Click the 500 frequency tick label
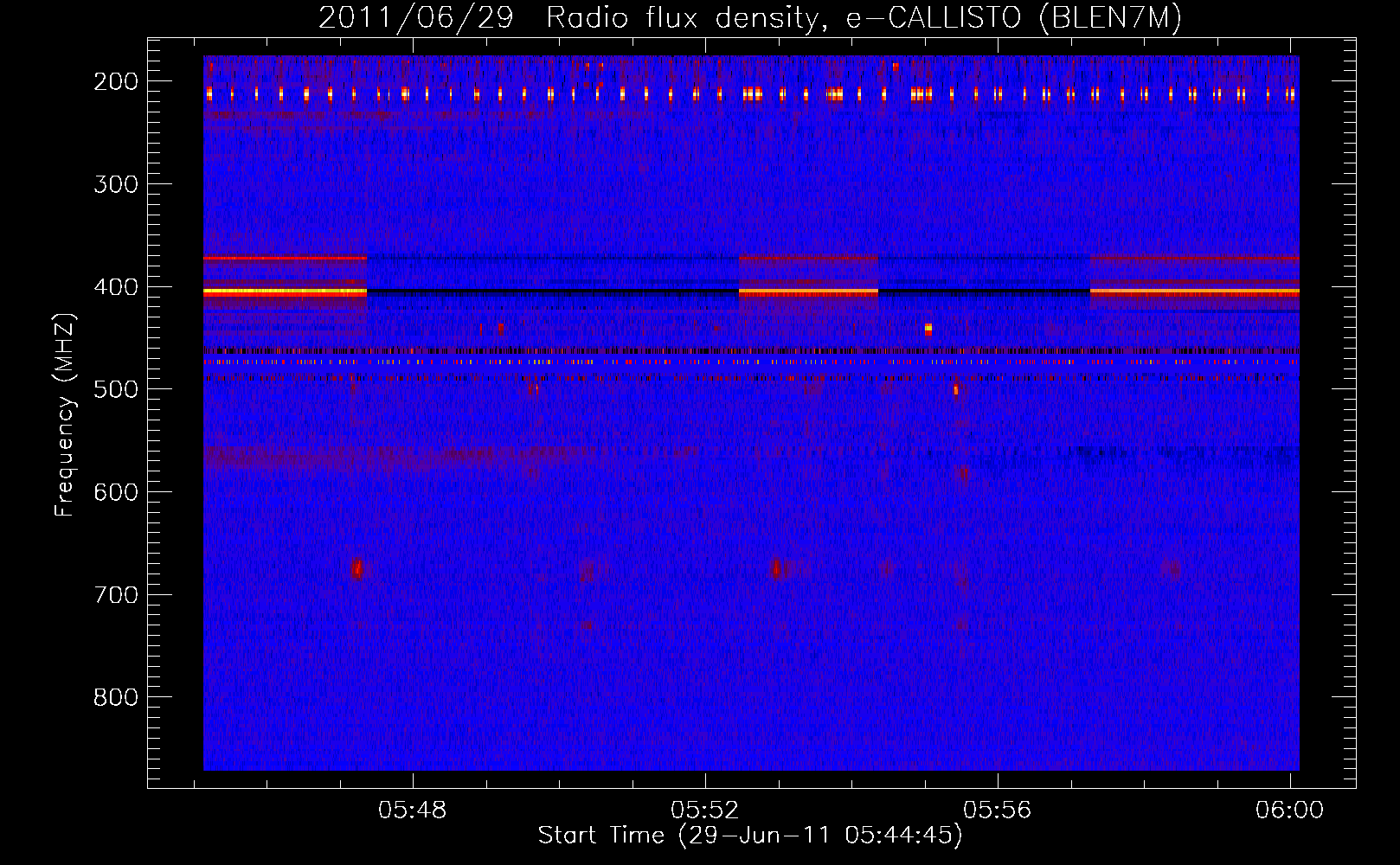 115,389
